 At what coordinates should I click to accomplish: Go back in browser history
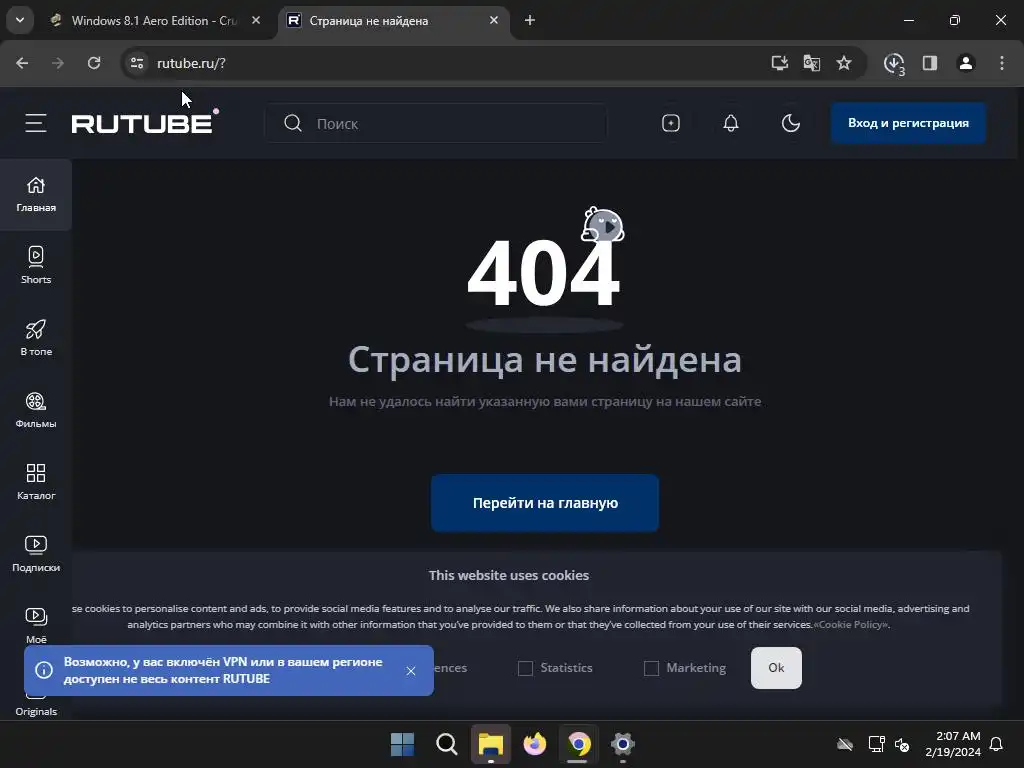(x=22, y=63)
